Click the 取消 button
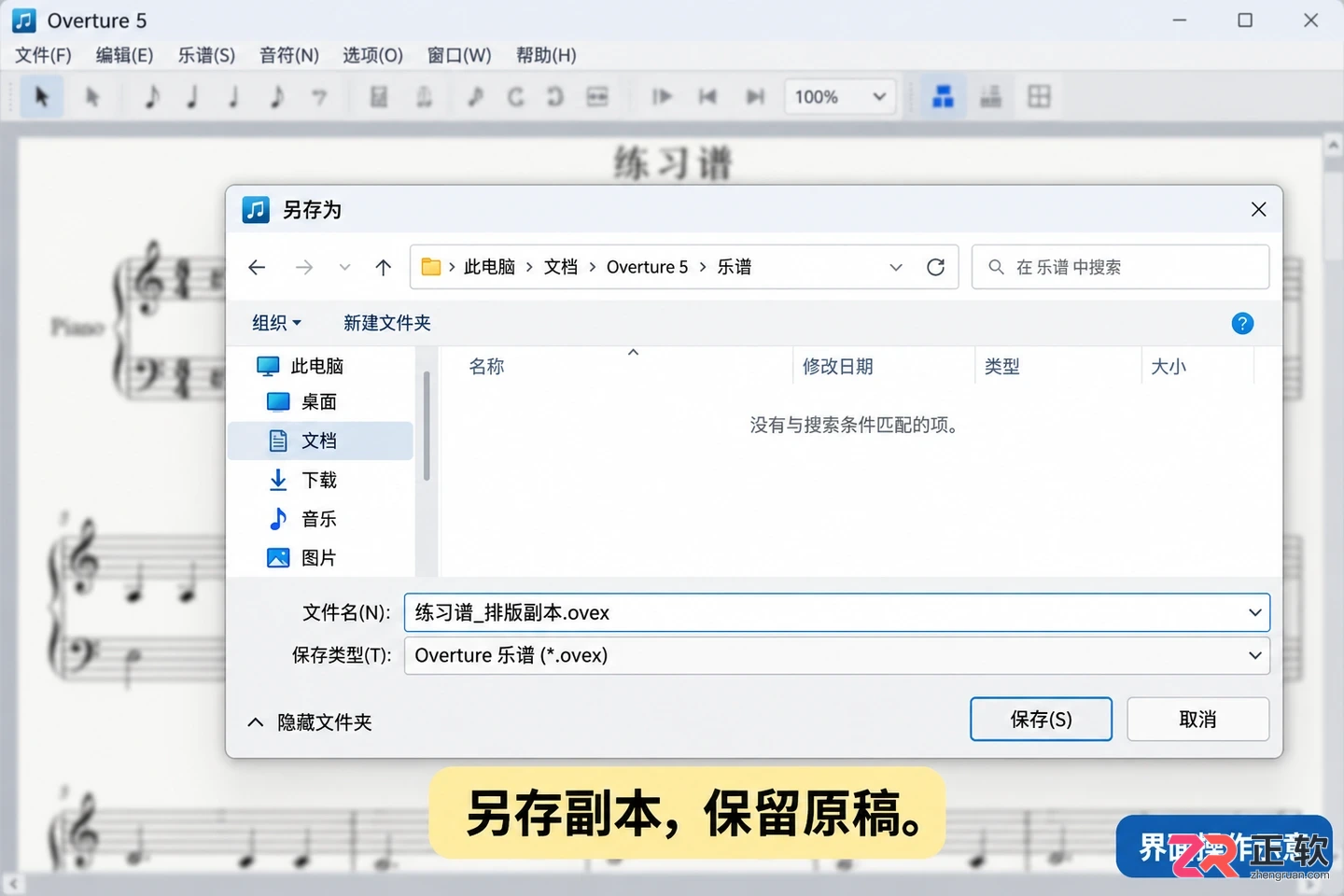 pos(1197,719)
